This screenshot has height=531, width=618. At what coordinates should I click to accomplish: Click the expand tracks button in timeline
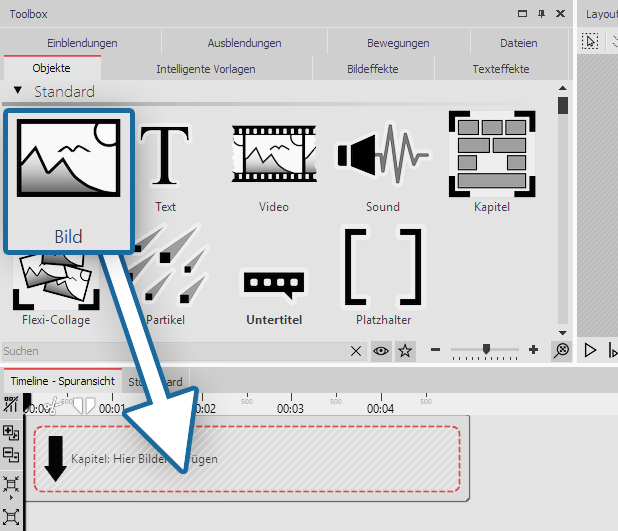(x=12, y=433)
